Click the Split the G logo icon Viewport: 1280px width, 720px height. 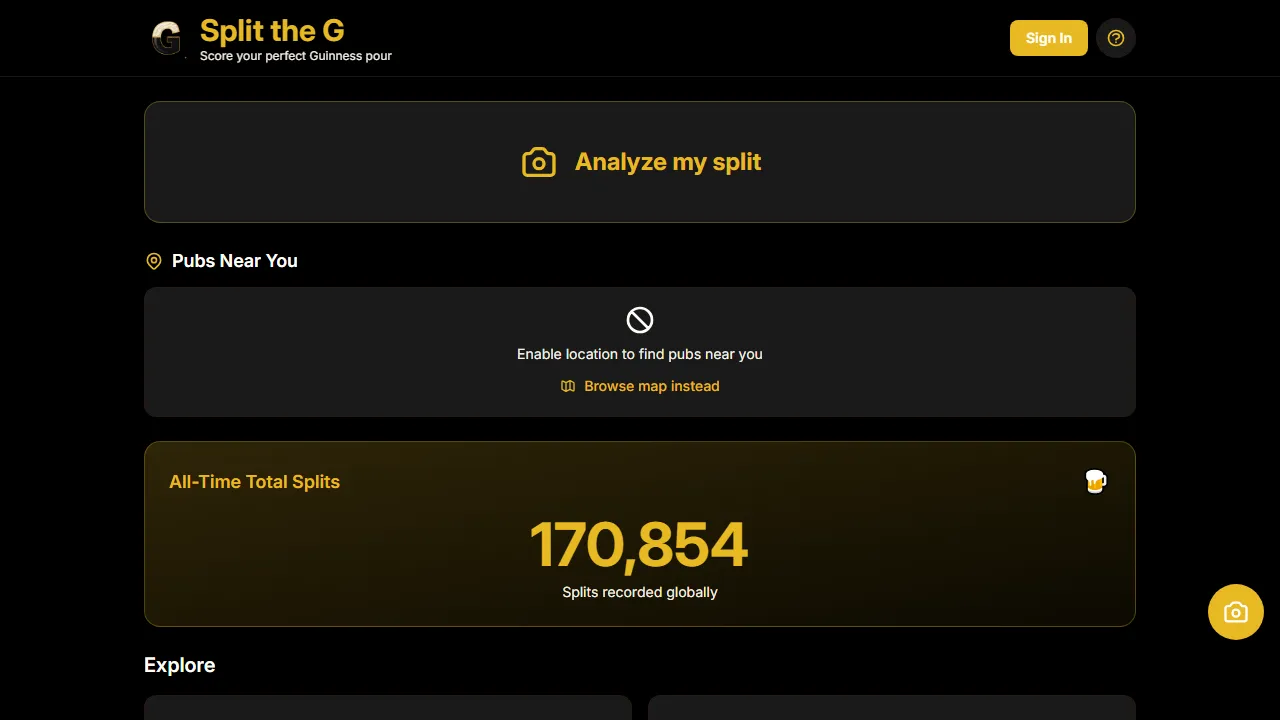tap(166, 38)
